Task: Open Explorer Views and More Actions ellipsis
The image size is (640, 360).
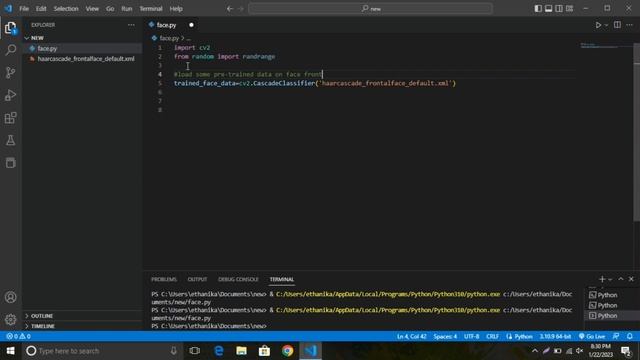Action: [x=131, y=25]
